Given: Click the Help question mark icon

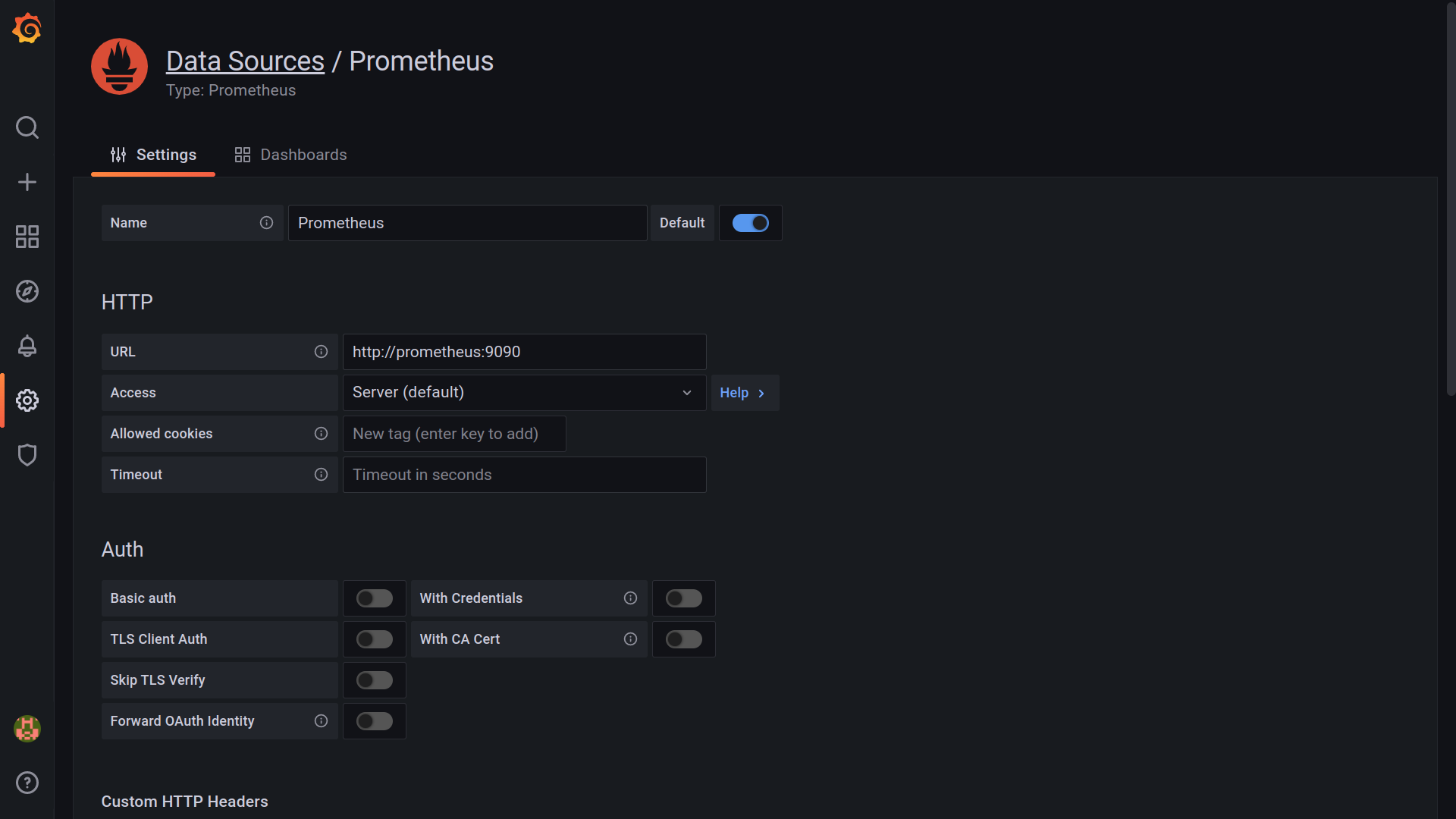Looking at the screenshot, I should click(x=27, y=783).
